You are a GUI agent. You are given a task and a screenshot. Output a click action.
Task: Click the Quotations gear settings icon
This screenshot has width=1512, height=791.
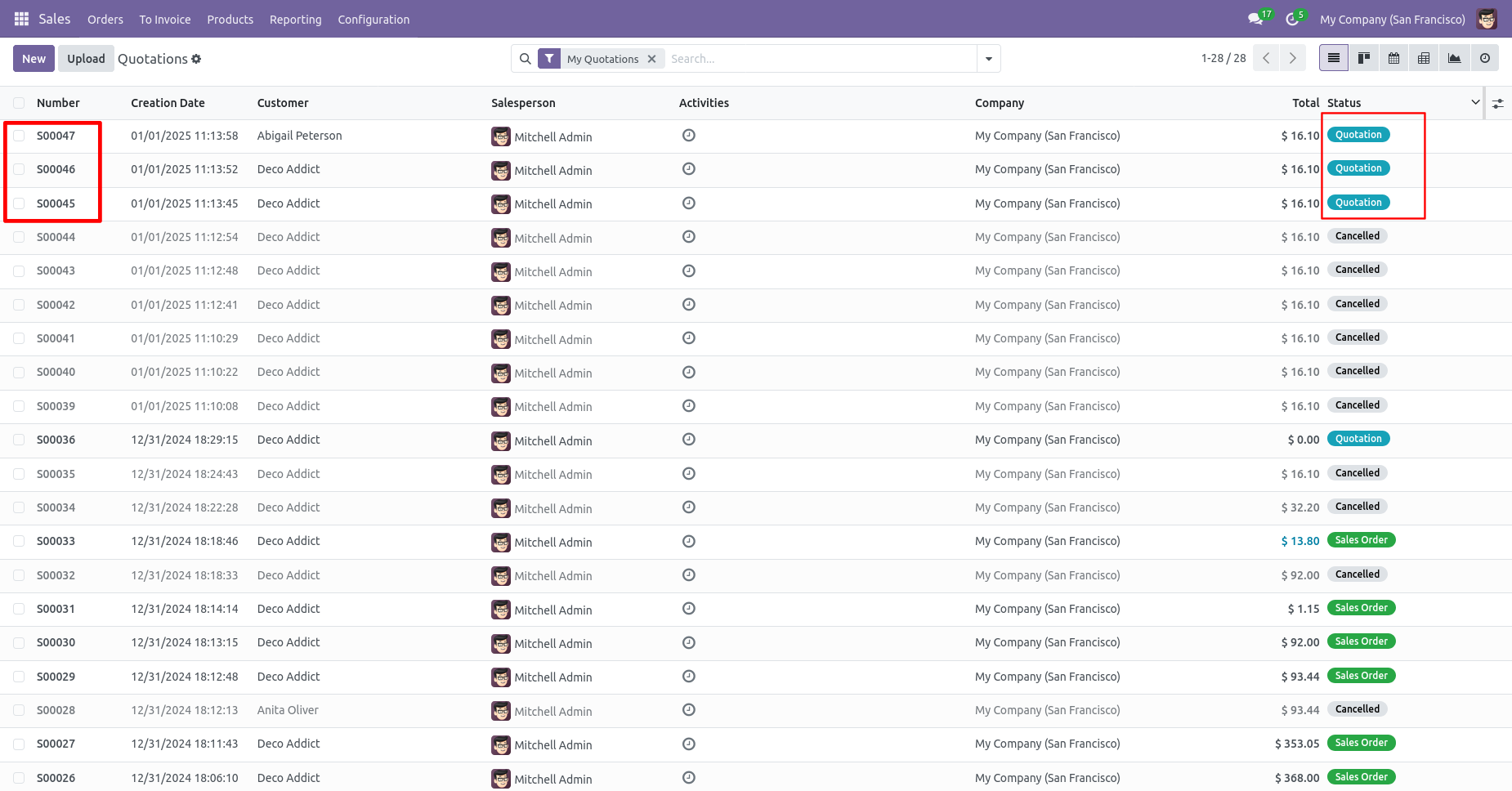pyautogui.click(x=196, y=59)
